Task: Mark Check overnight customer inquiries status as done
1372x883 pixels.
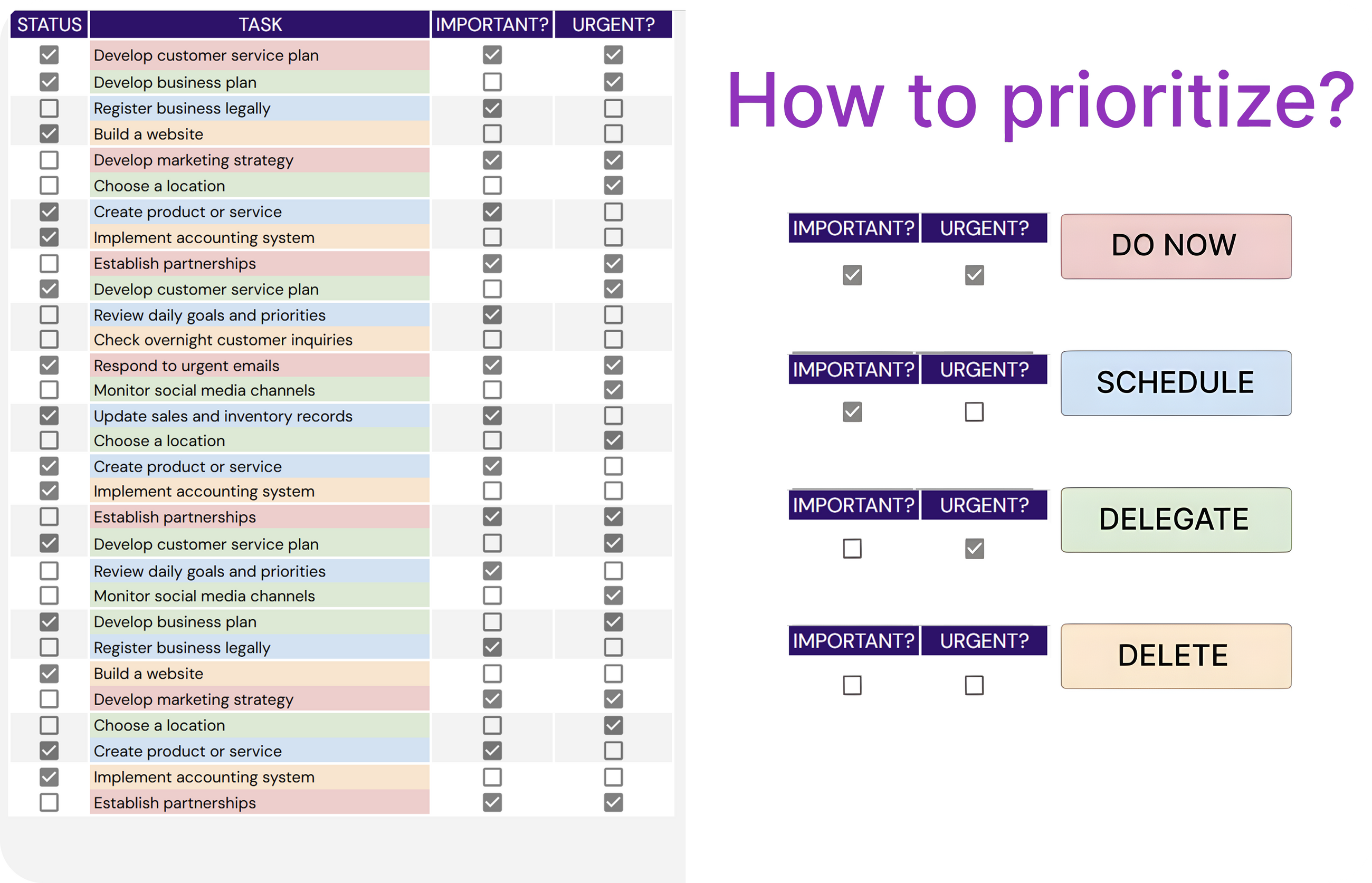Action: tap(49, 340)
